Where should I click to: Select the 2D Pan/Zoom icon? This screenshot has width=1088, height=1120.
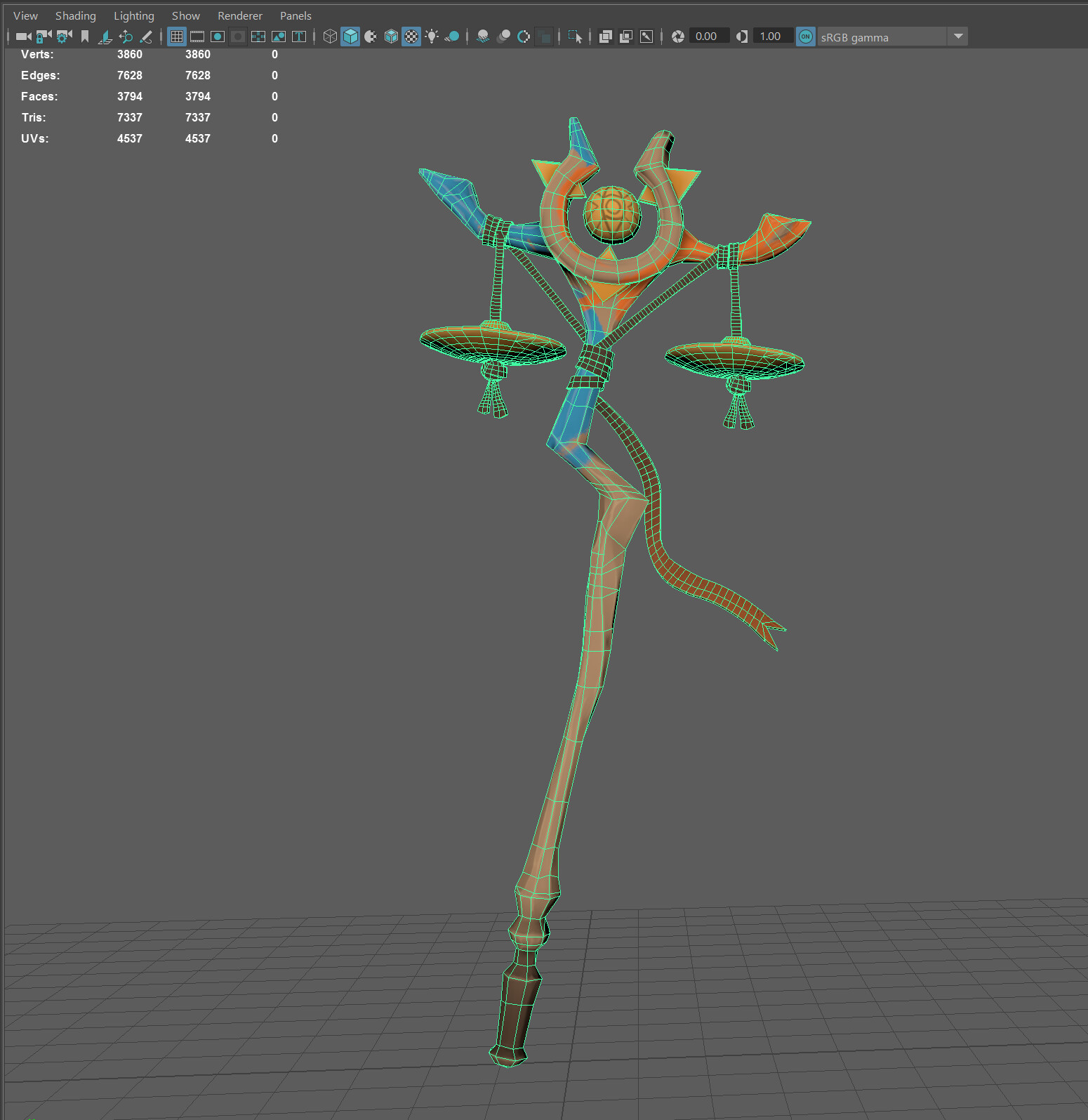pos(126,37)
